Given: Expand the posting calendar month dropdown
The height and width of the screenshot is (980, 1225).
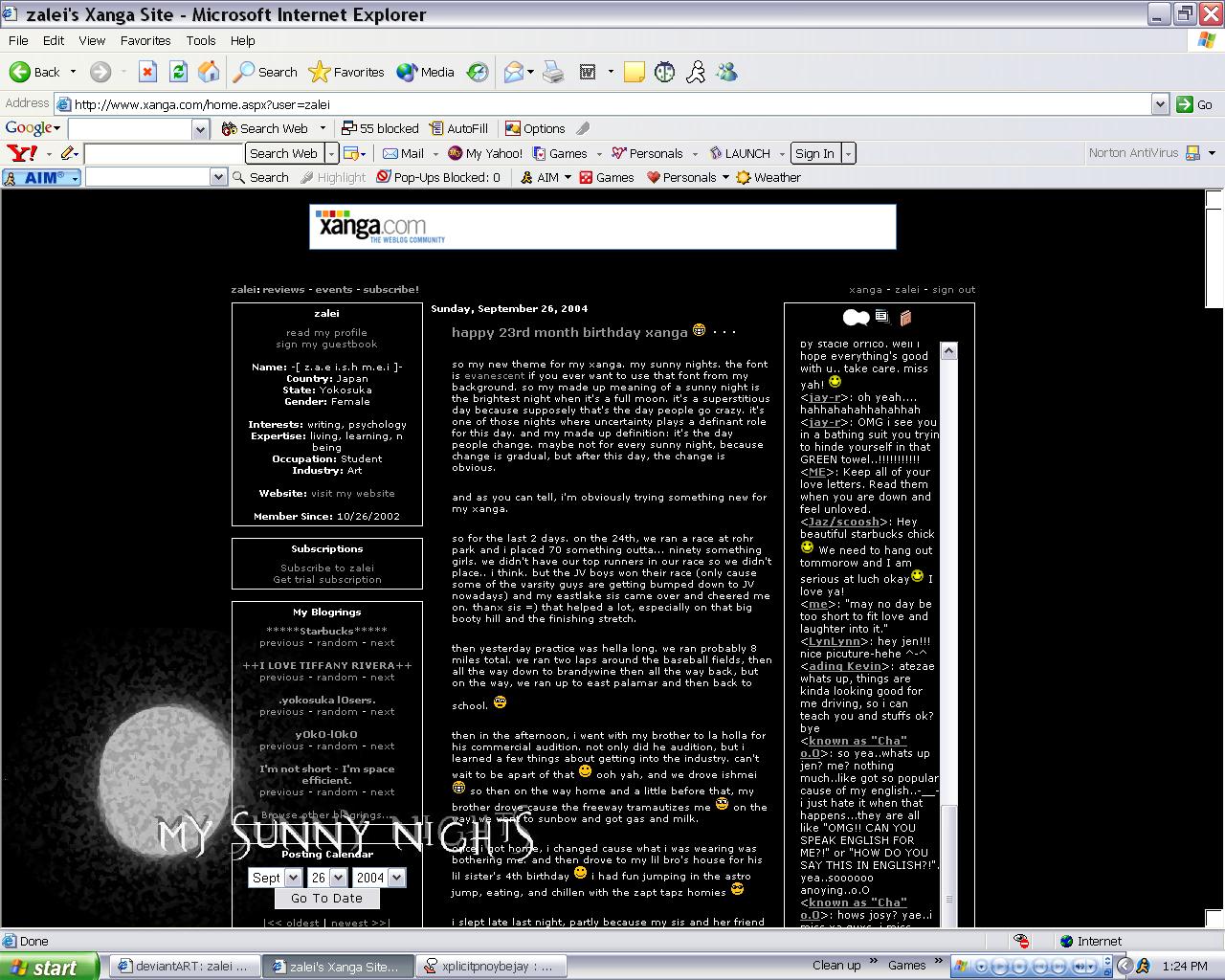Looking at the screenshot, I should coord(293,878).
